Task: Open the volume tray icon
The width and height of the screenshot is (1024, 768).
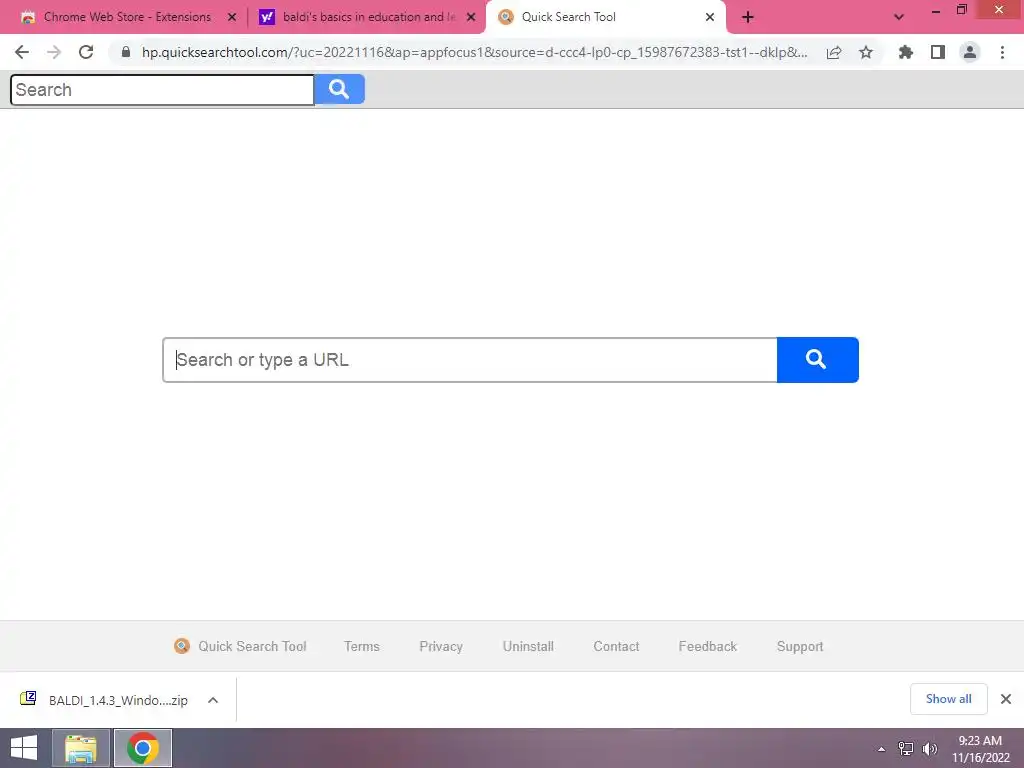Action: (929, 748)
